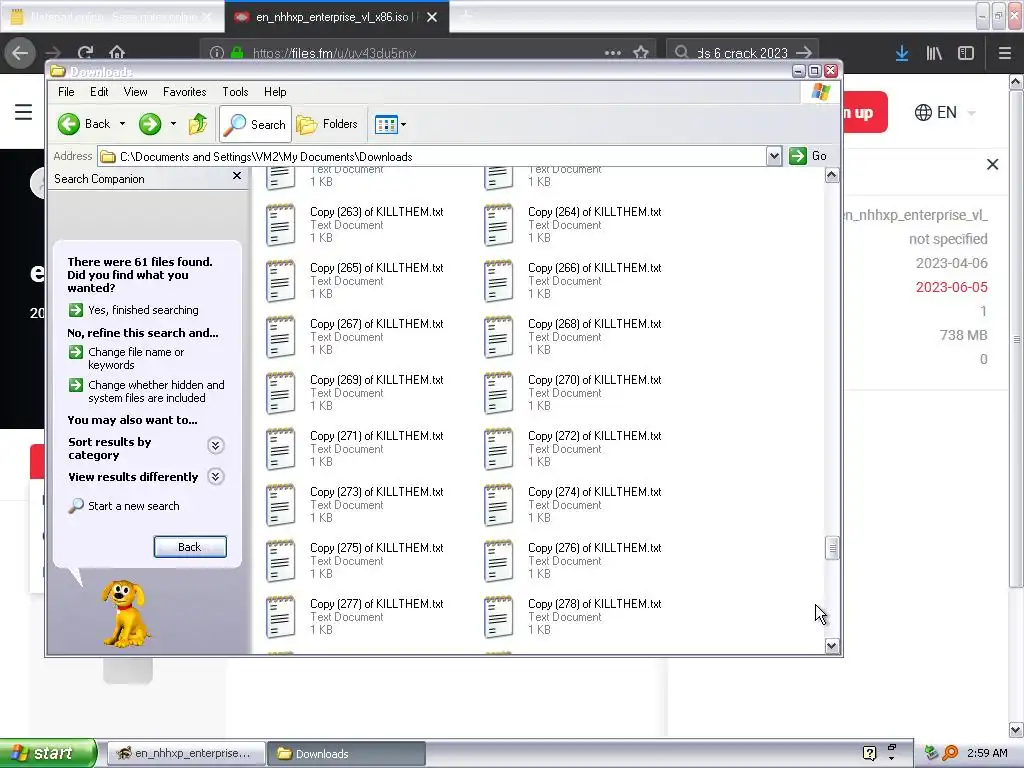Click the Downloads taskbar button
Image resolution: width=1024 pixels, height=768 pixels.
click(x=346, y=754)
